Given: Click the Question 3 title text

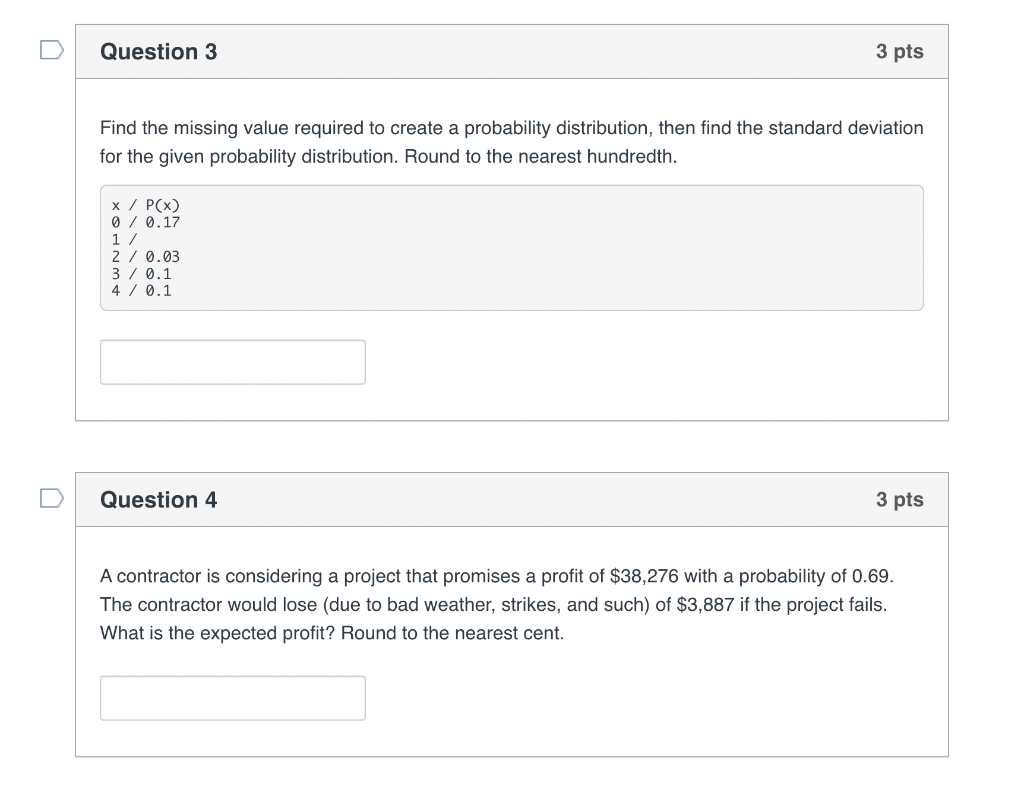Looking at the screenshot, I should point(157,51).
